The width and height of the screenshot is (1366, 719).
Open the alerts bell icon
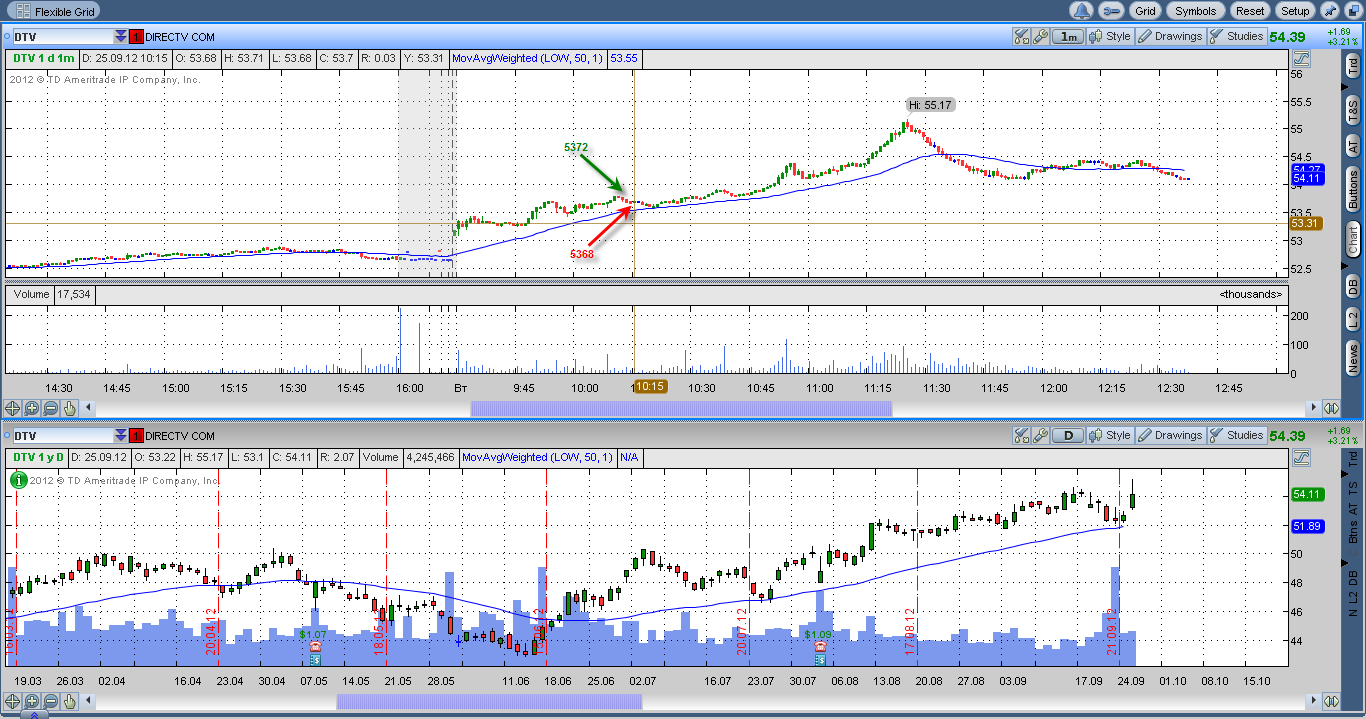pyautogui.click(x=1083, y=11)
